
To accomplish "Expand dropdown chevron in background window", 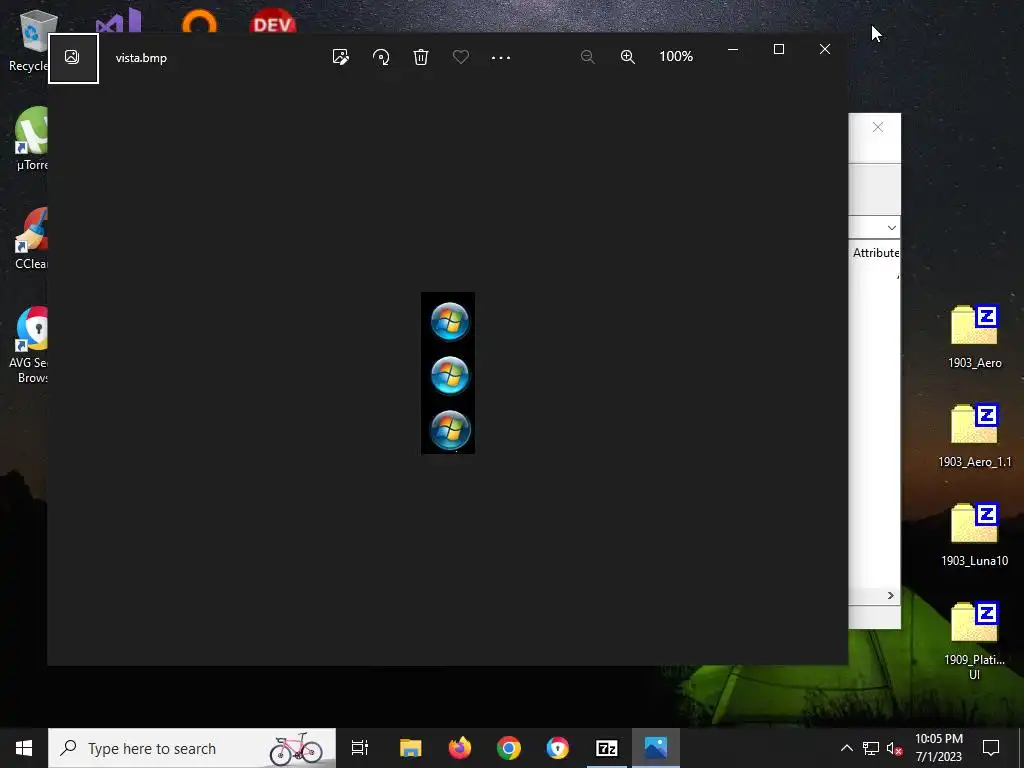I will click(x=891, y=228).
